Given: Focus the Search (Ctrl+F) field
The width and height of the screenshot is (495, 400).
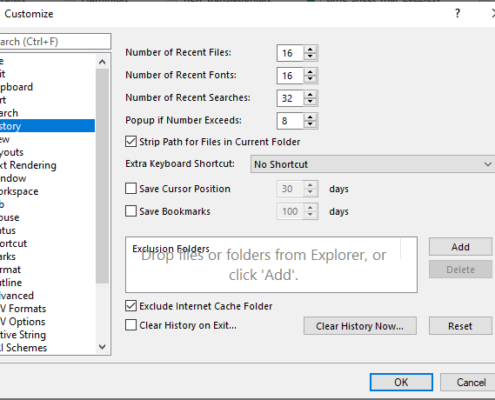Looking at the screenshot, I should (55, 41).
